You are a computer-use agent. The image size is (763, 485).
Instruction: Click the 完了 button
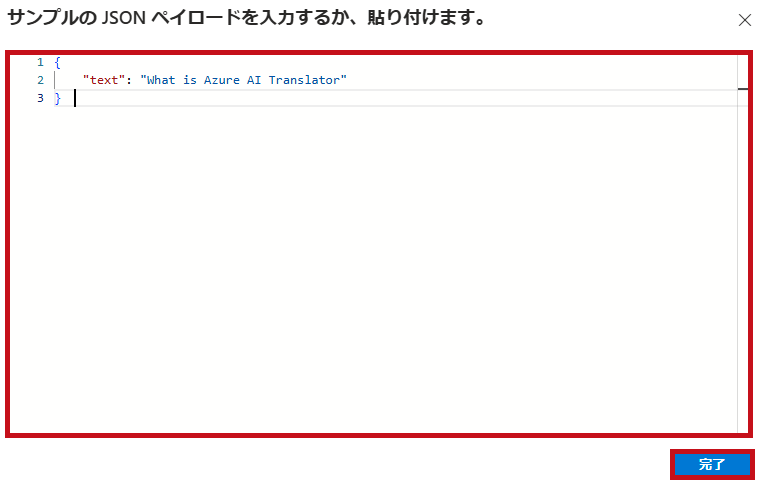point(712,464)
